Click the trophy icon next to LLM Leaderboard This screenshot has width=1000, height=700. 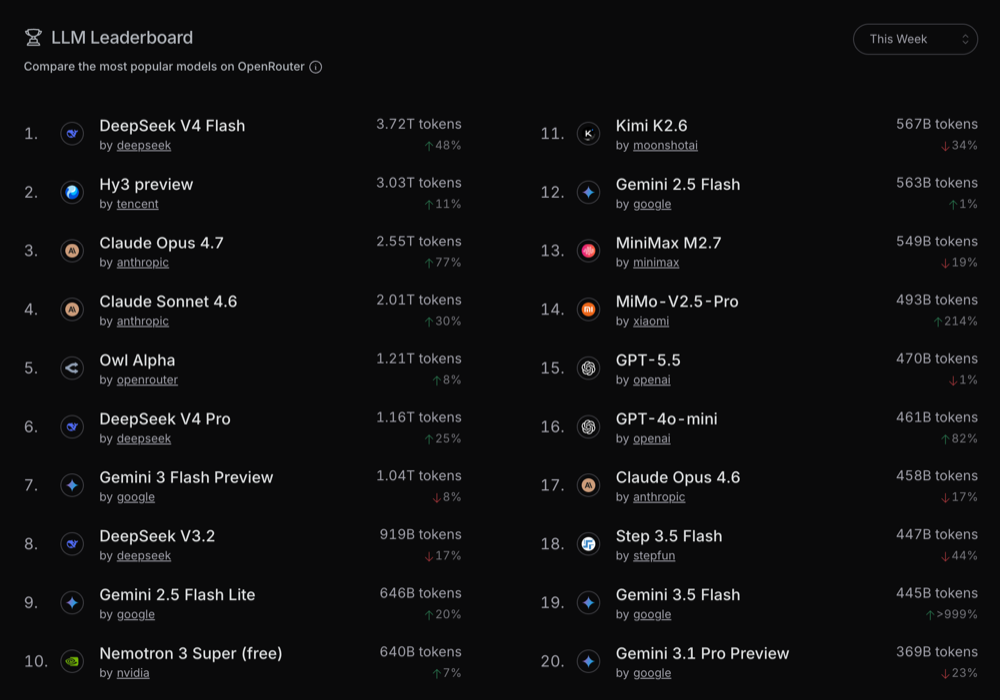[x=33, y=38]
